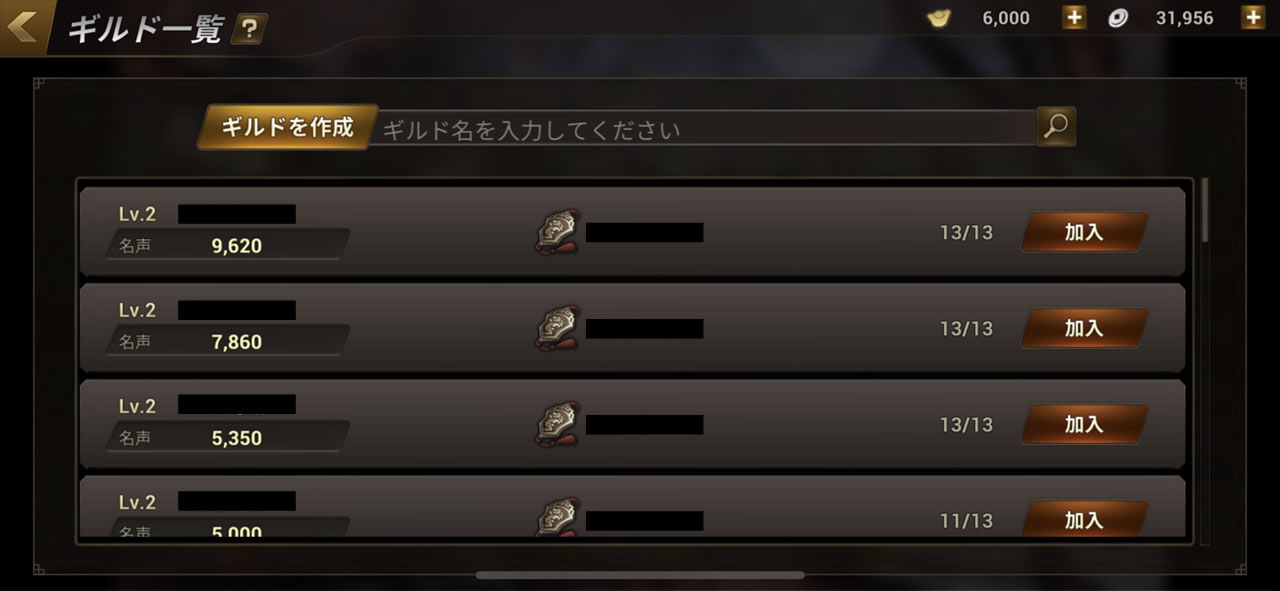Screen dimensions: 1280x591
Task: Join the guild with 7,860 fame
Action: pos(1084,328)
